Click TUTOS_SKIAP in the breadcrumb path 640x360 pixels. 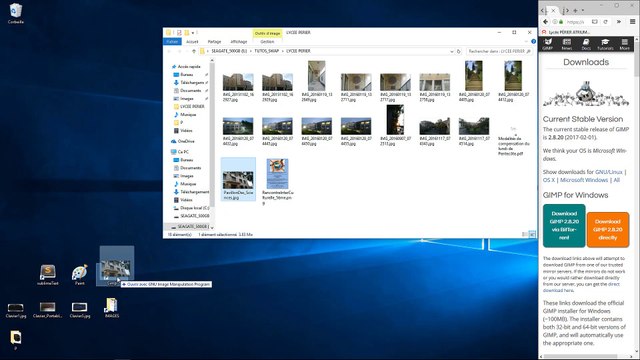267,51
